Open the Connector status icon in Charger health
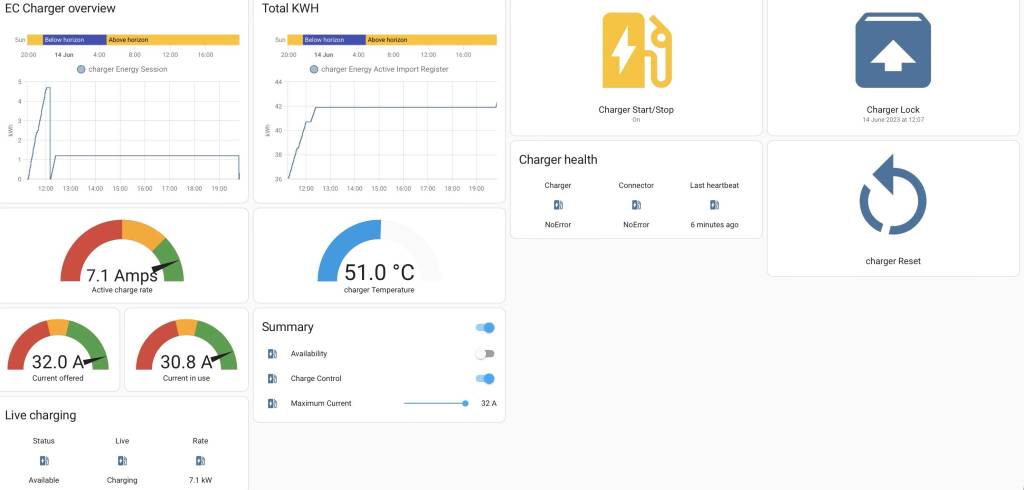Viewport: 1024px width, 490px height. pos(636,205)
